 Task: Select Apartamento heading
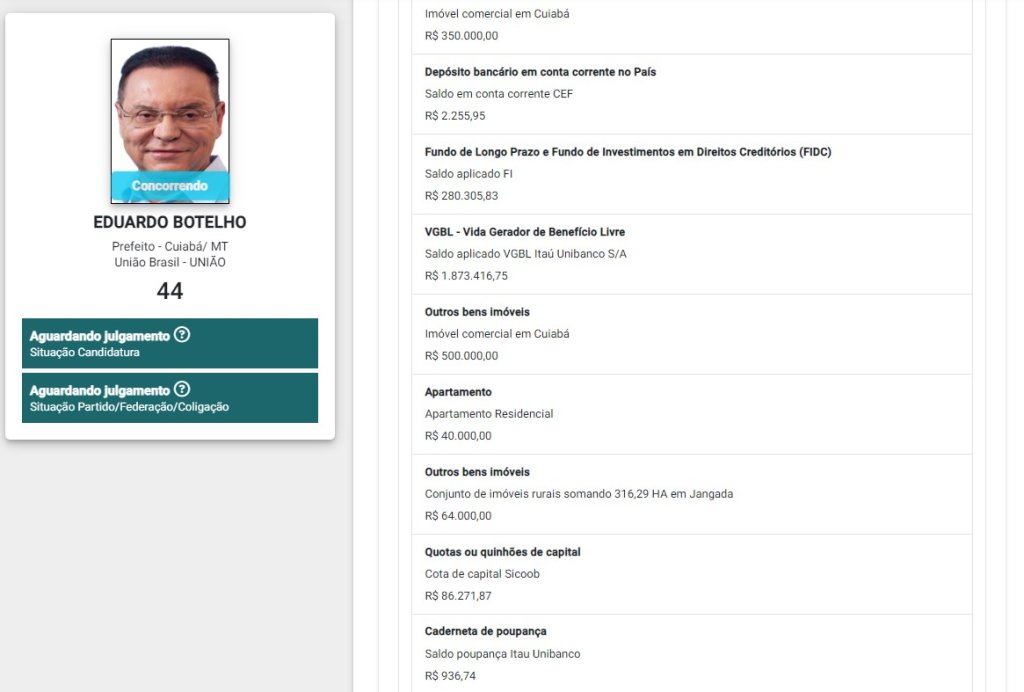click(458, 392)
